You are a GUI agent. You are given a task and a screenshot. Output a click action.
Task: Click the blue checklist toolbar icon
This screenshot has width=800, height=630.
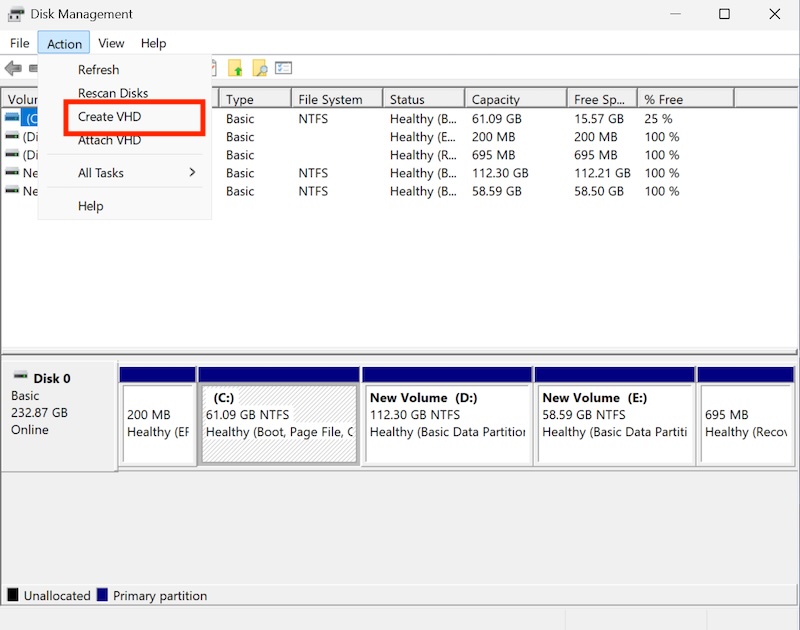click(x=282, y=68)
